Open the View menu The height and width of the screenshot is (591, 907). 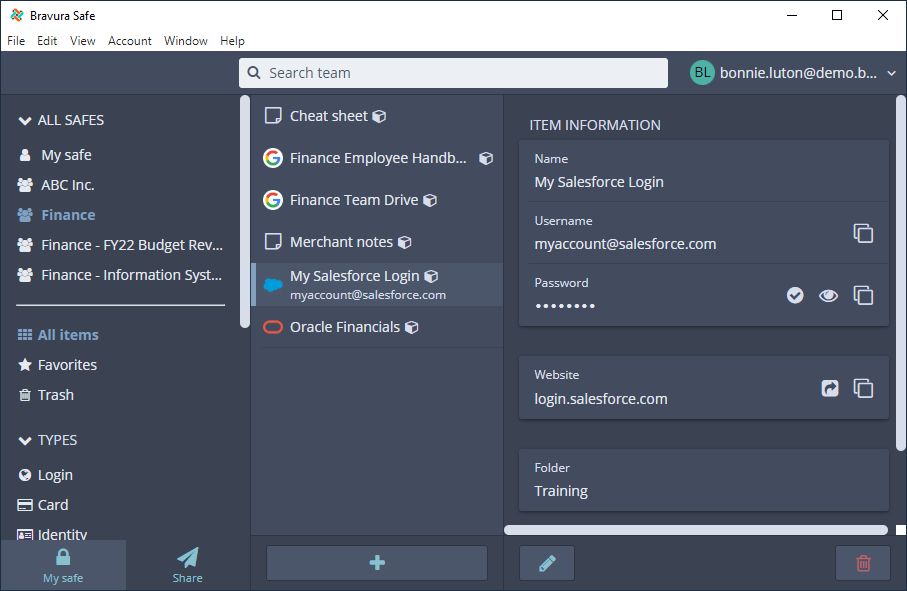(82, 40)
